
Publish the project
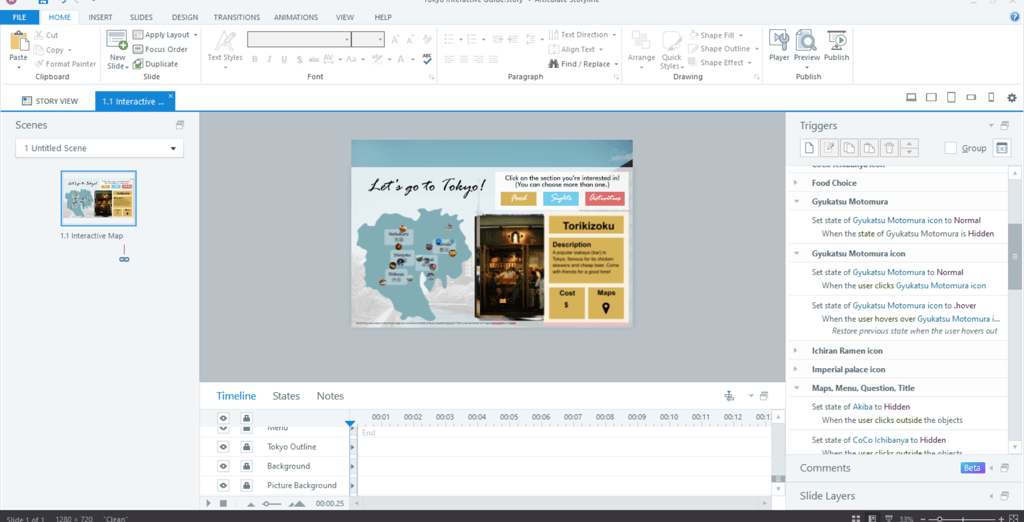837,46
